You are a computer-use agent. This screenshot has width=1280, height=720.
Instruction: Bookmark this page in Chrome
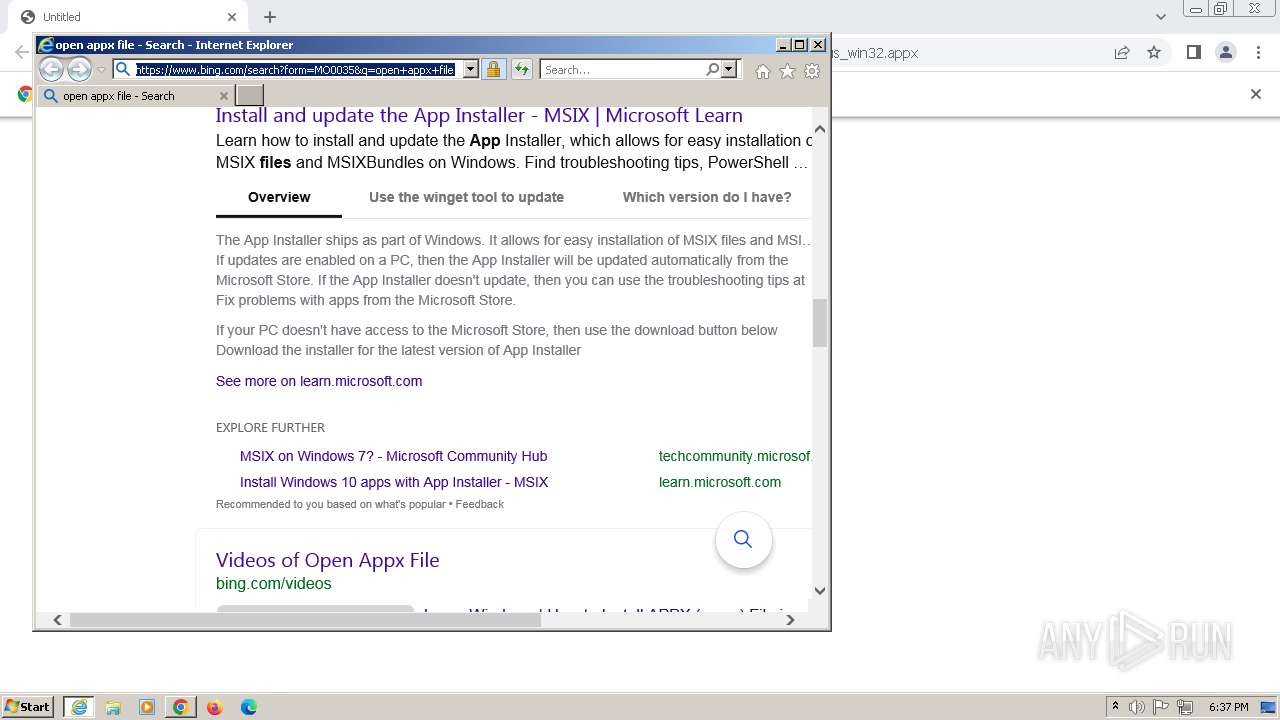pos(1154,53)
